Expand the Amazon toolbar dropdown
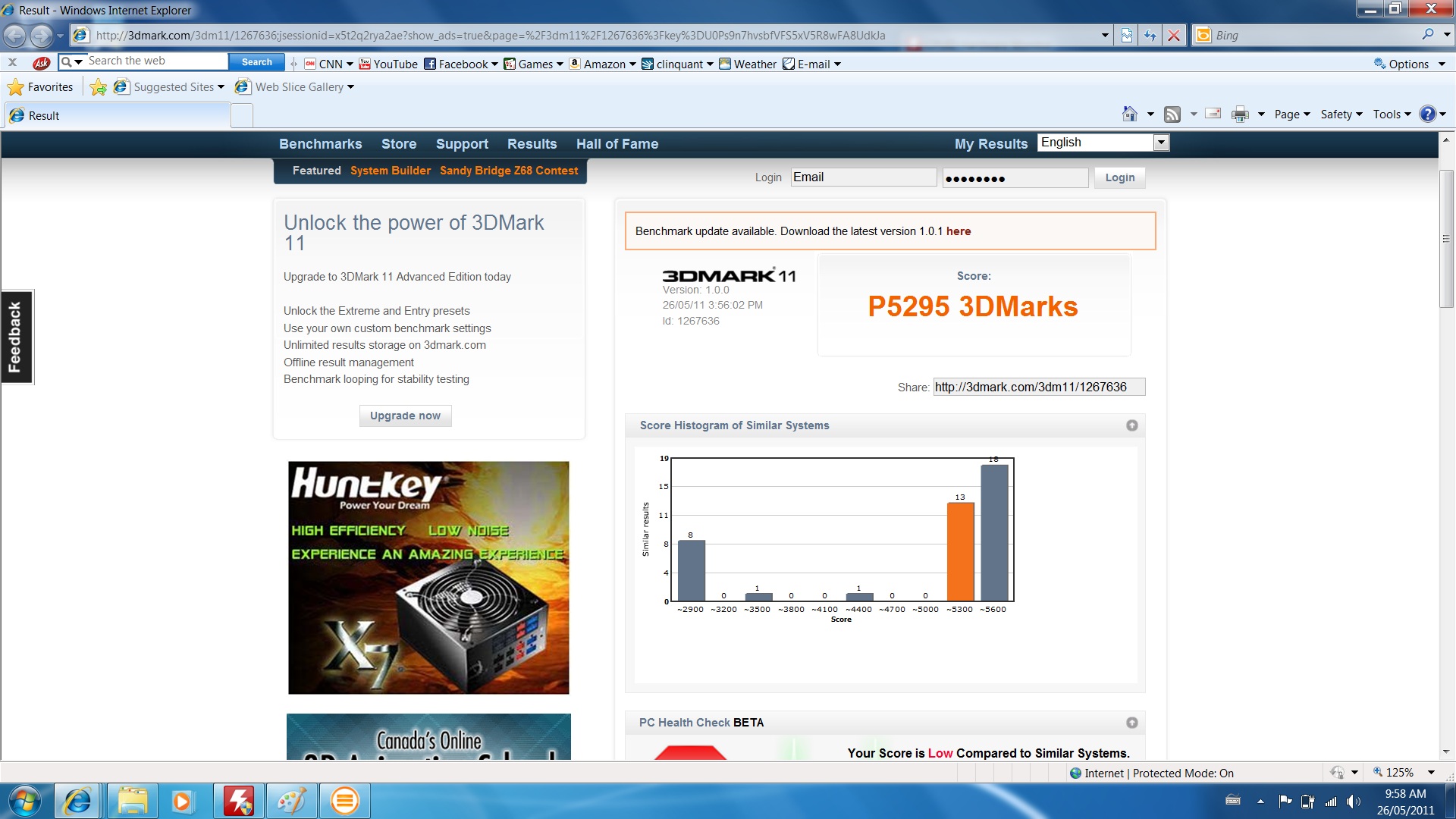The width and height of the screenshot is (1456, 819). point(632,64)
